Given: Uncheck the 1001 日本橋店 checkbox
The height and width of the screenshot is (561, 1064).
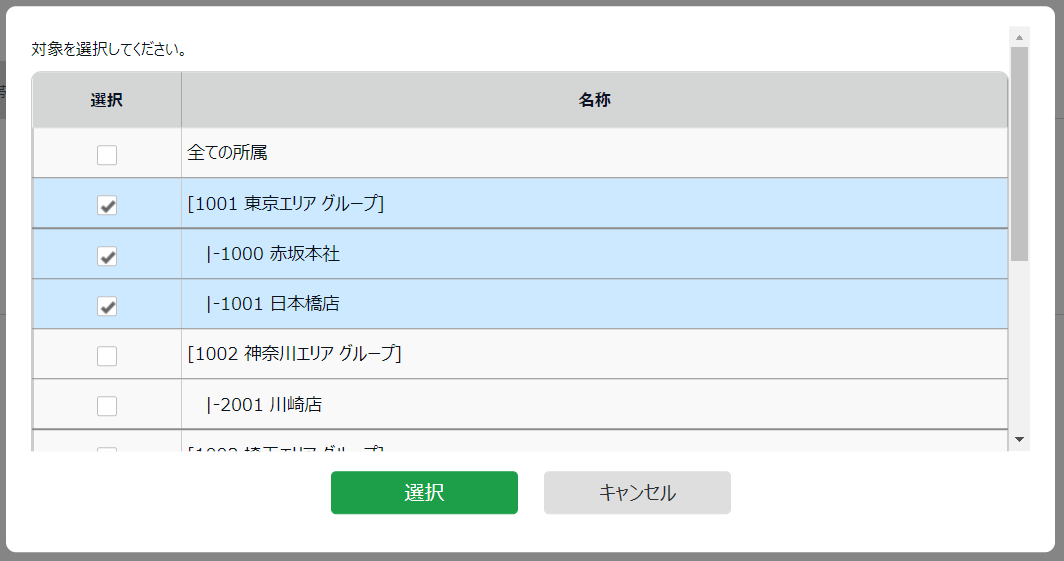Looking at the screenshot, I should tap(107, 306).
